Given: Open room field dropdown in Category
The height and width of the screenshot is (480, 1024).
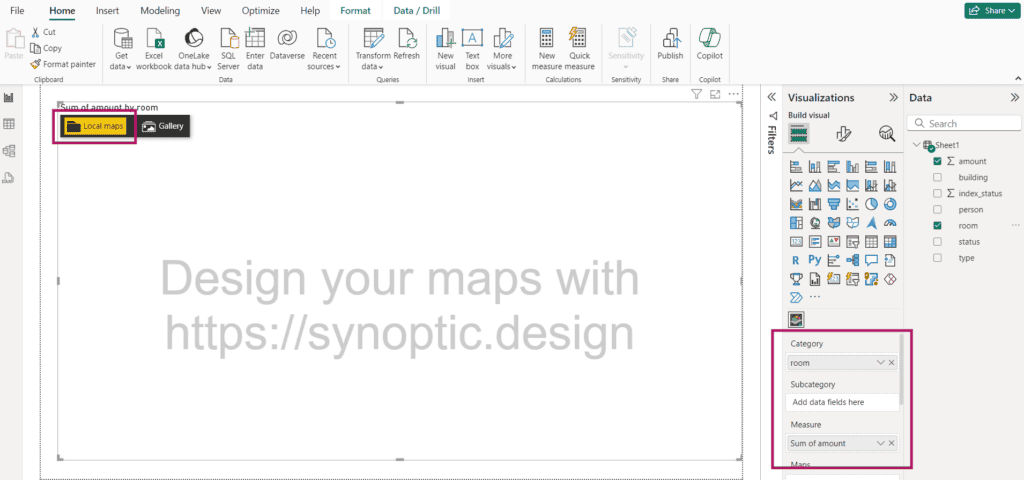Looking at the screenshot, I should coord(880,363).
